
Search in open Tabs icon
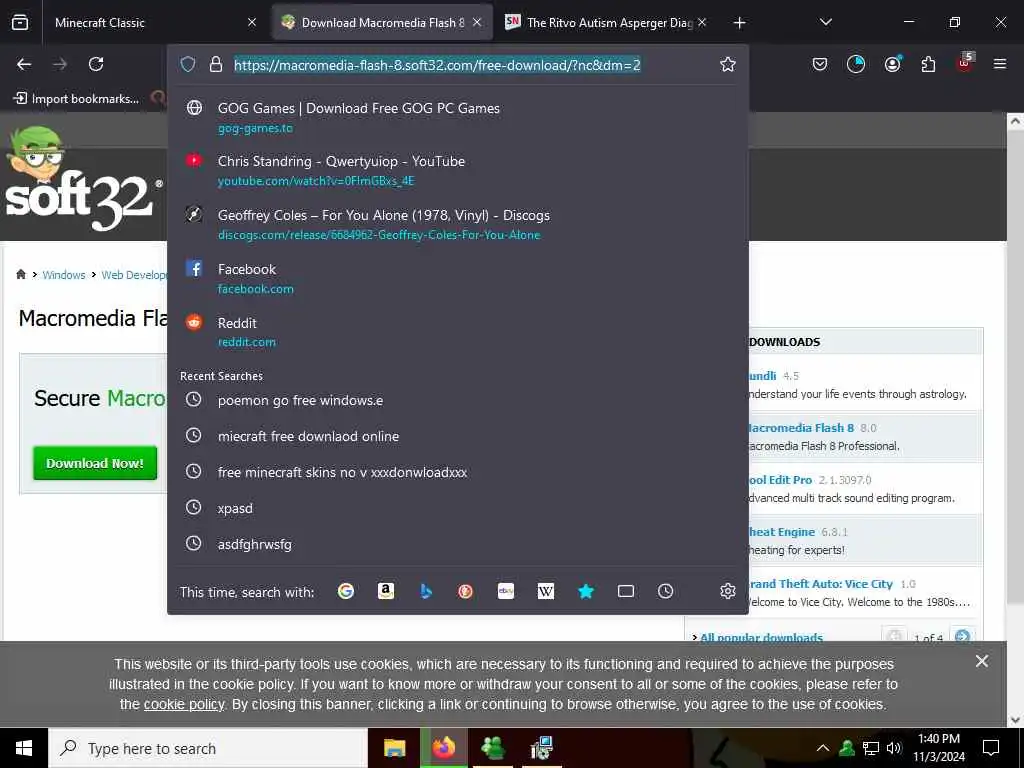(626, 591)
